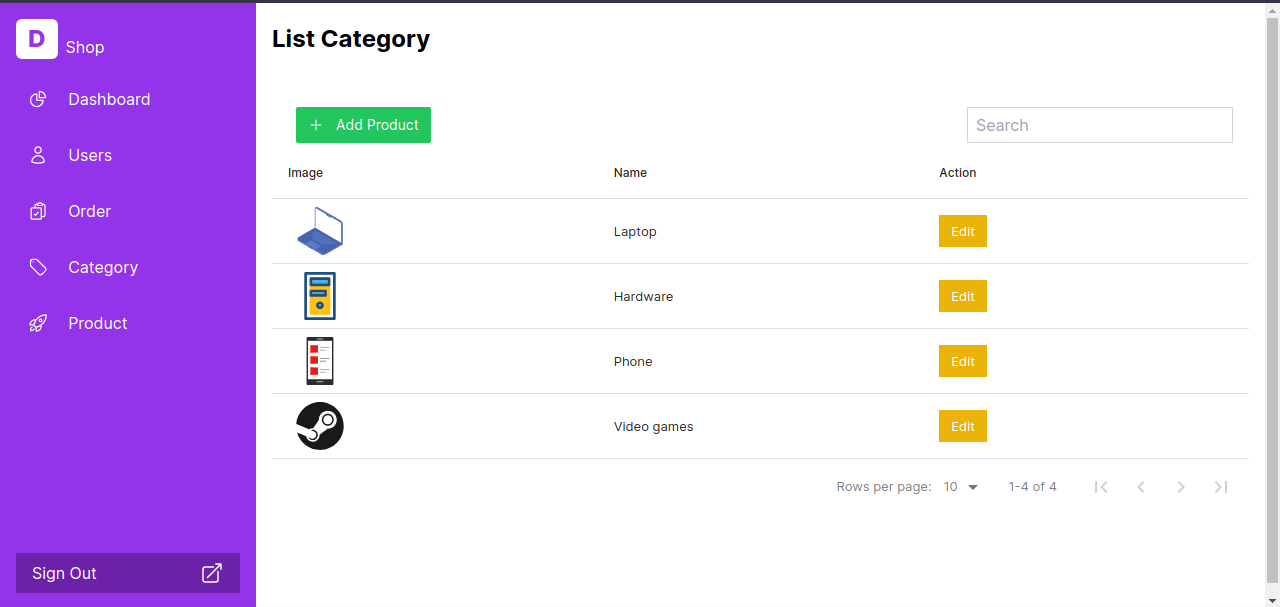
Task: Open the Dashboard menu item
Action: tap(109, 99)
